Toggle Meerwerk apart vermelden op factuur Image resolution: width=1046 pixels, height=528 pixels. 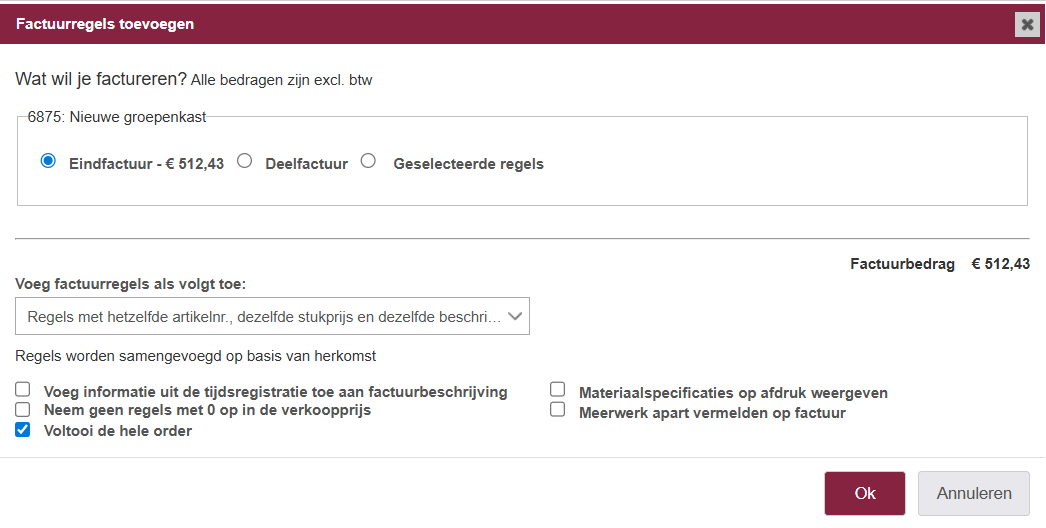[558, 410]
